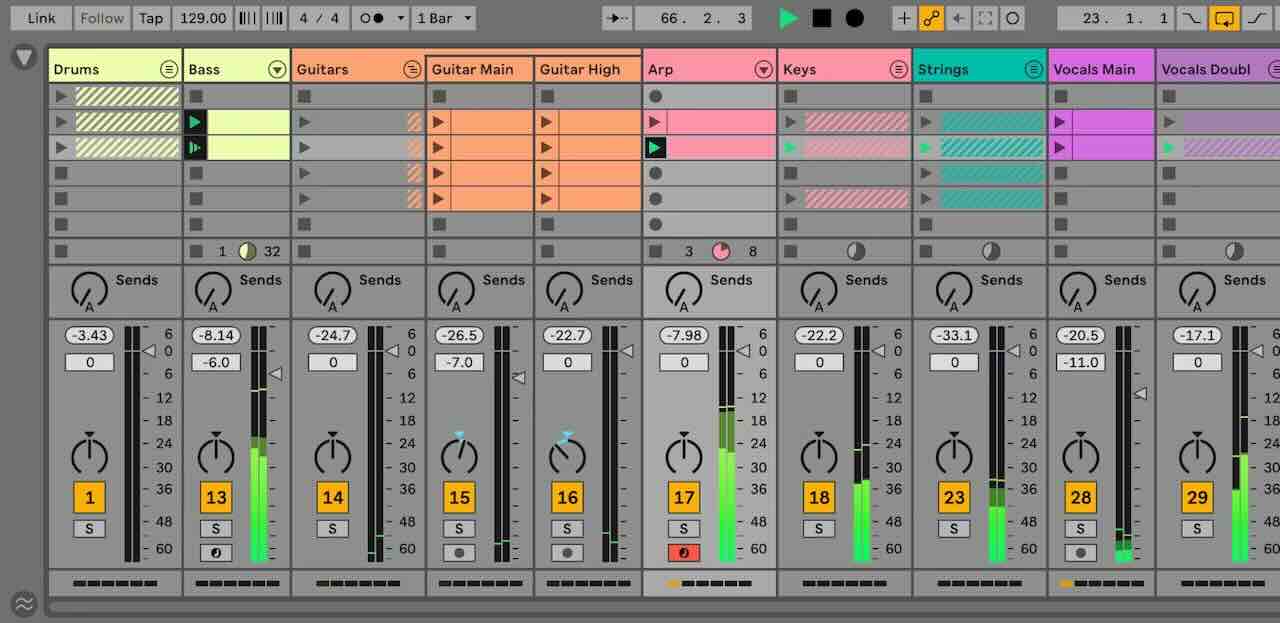
Task: Solo the Drums track
Action: pyautogui.click(x=90, y=529)
